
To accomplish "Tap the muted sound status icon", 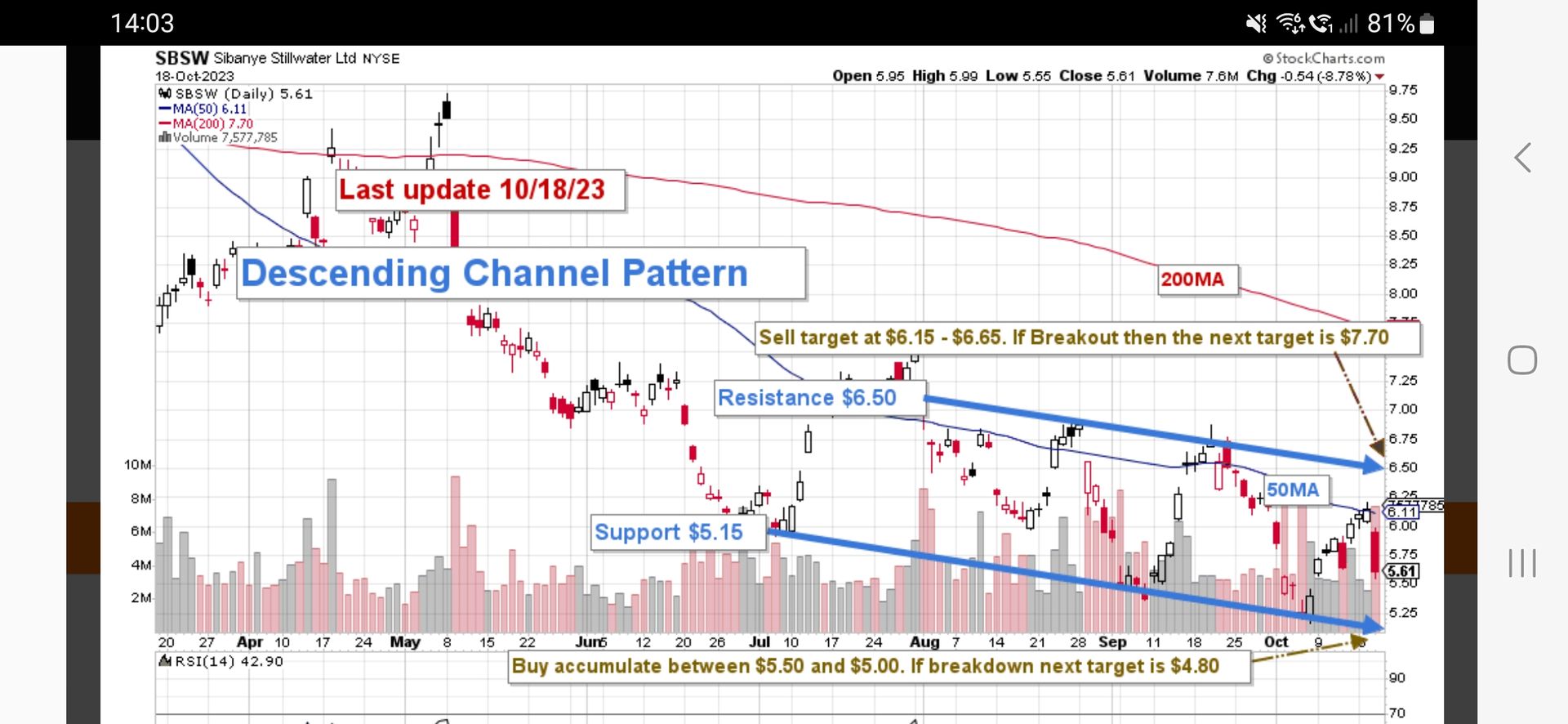I will (1256, 24).
